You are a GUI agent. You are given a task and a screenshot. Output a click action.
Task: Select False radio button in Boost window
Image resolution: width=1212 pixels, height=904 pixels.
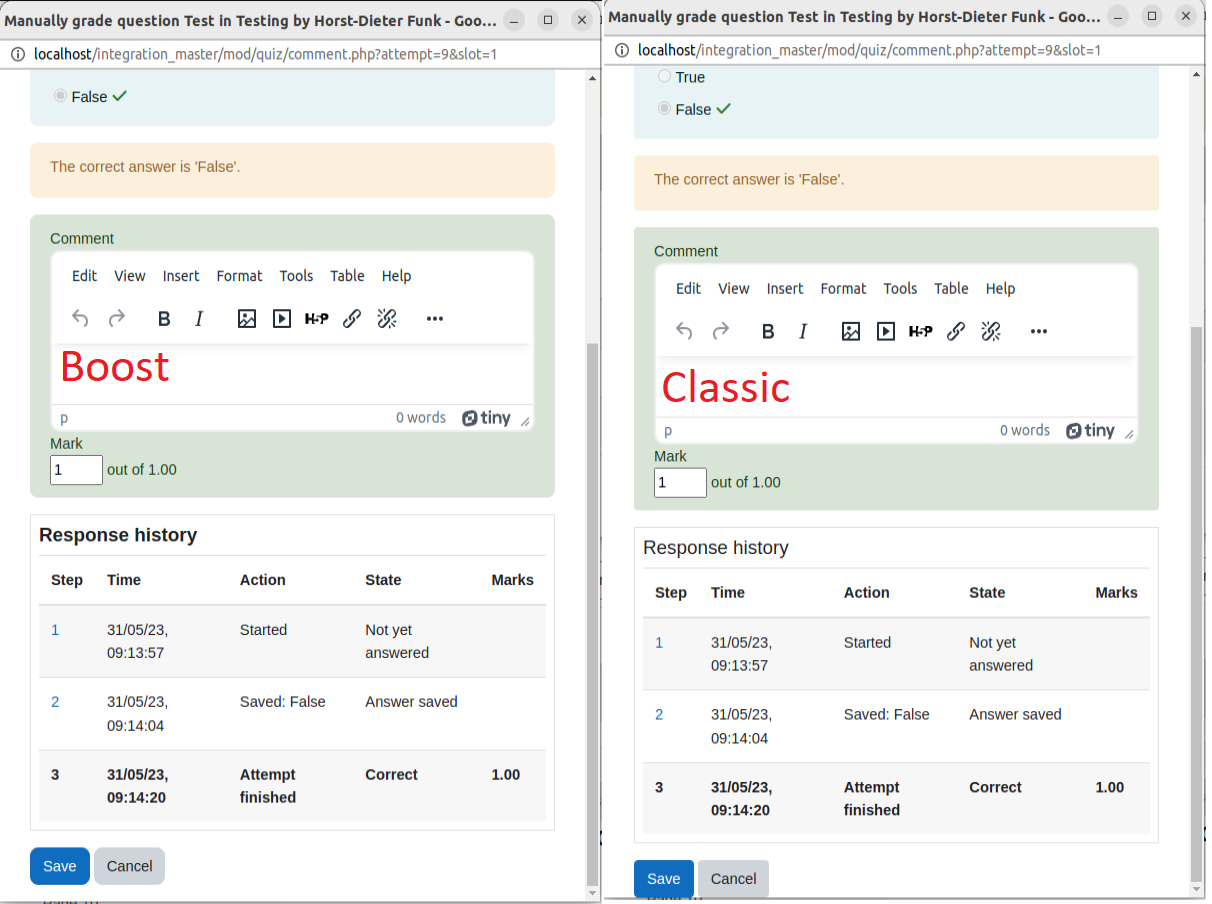coord(61,96)
